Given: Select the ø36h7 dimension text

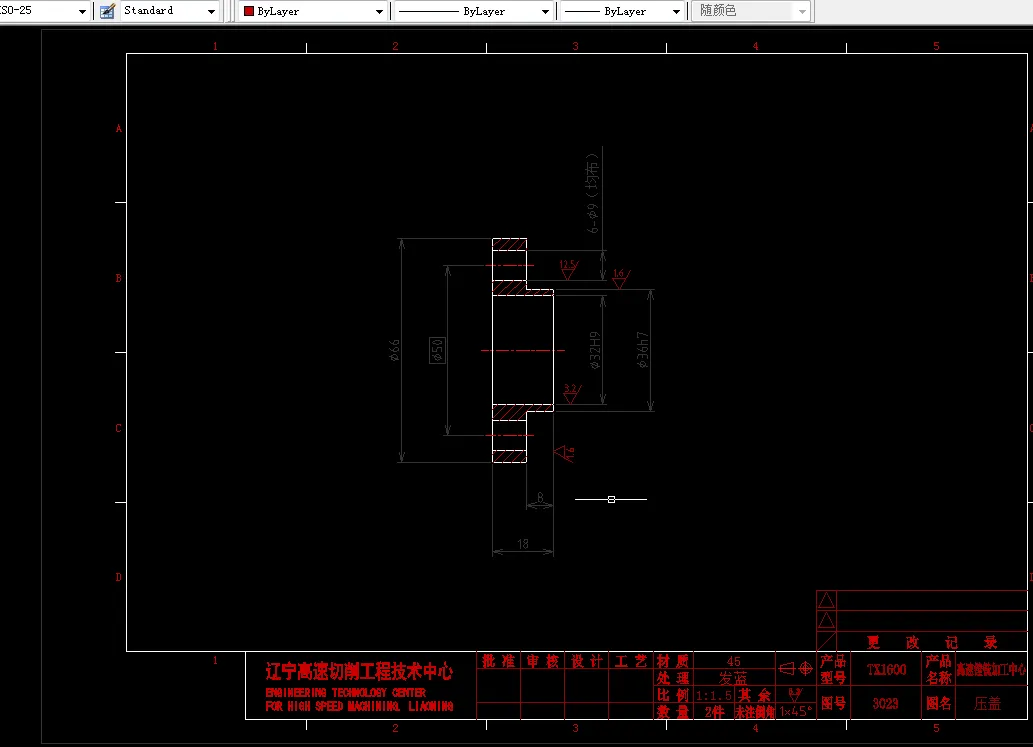Looking at the screenshot, I should click(x=643, y=350).
